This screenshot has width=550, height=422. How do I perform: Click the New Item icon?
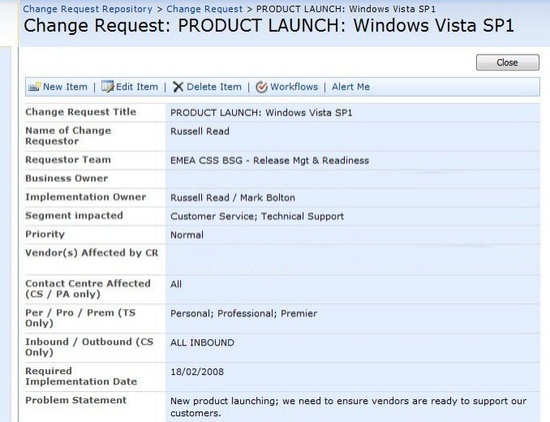tap(35, 87)
